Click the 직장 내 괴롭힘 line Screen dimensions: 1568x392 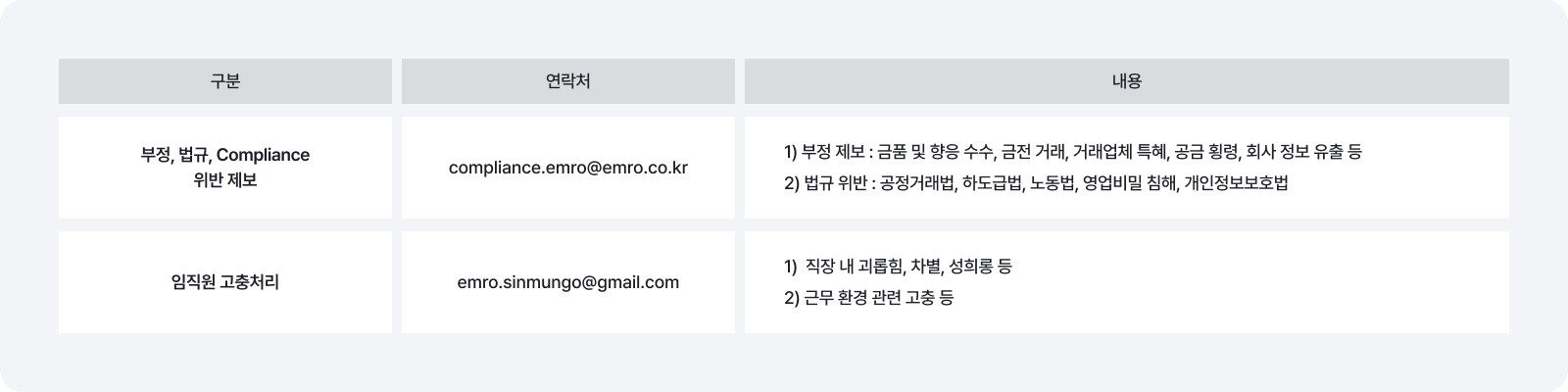[851, 267]
